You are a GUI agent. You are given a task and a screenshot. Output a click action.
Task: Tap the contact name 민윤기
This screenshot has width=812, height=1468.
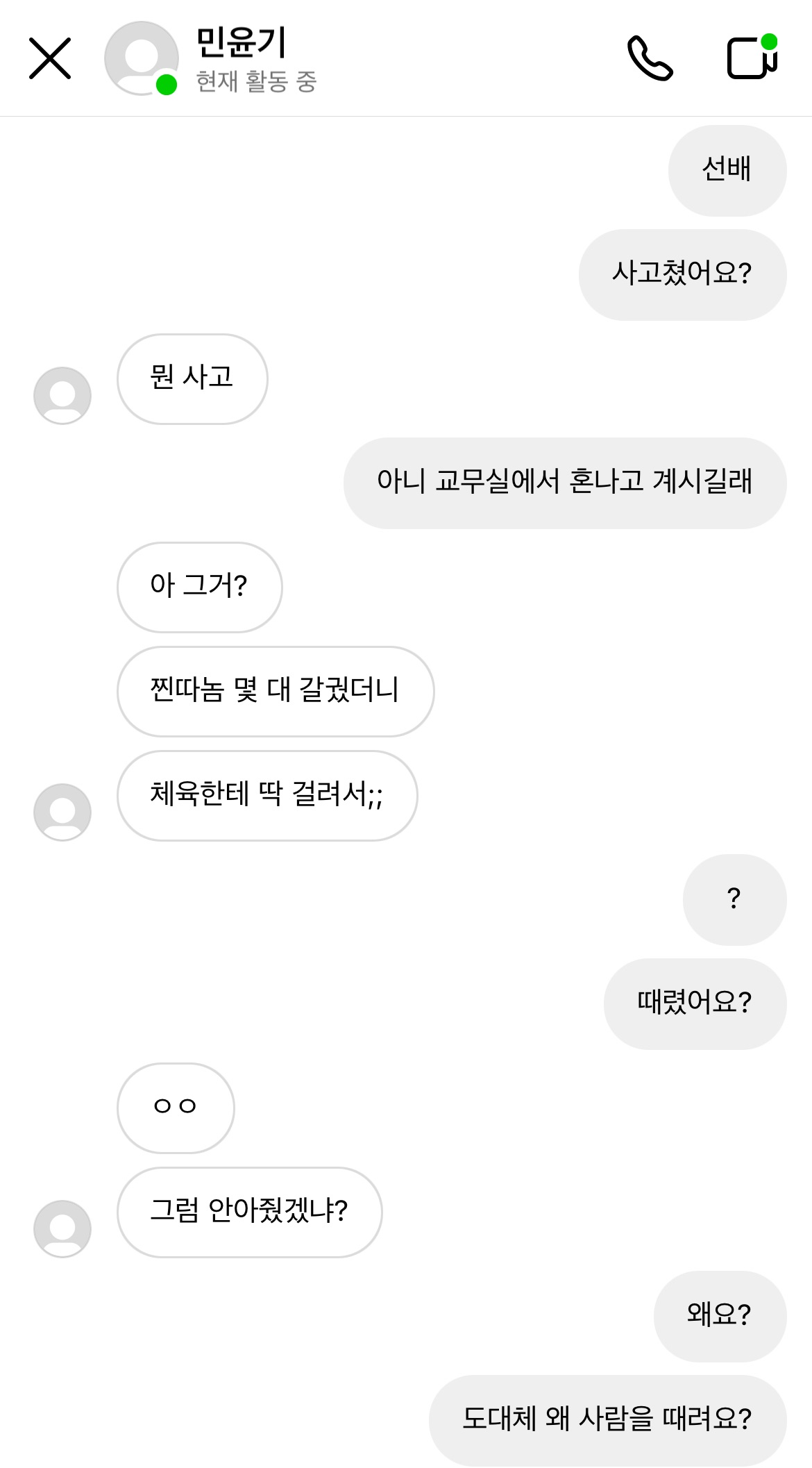click(x=241, y=42)
